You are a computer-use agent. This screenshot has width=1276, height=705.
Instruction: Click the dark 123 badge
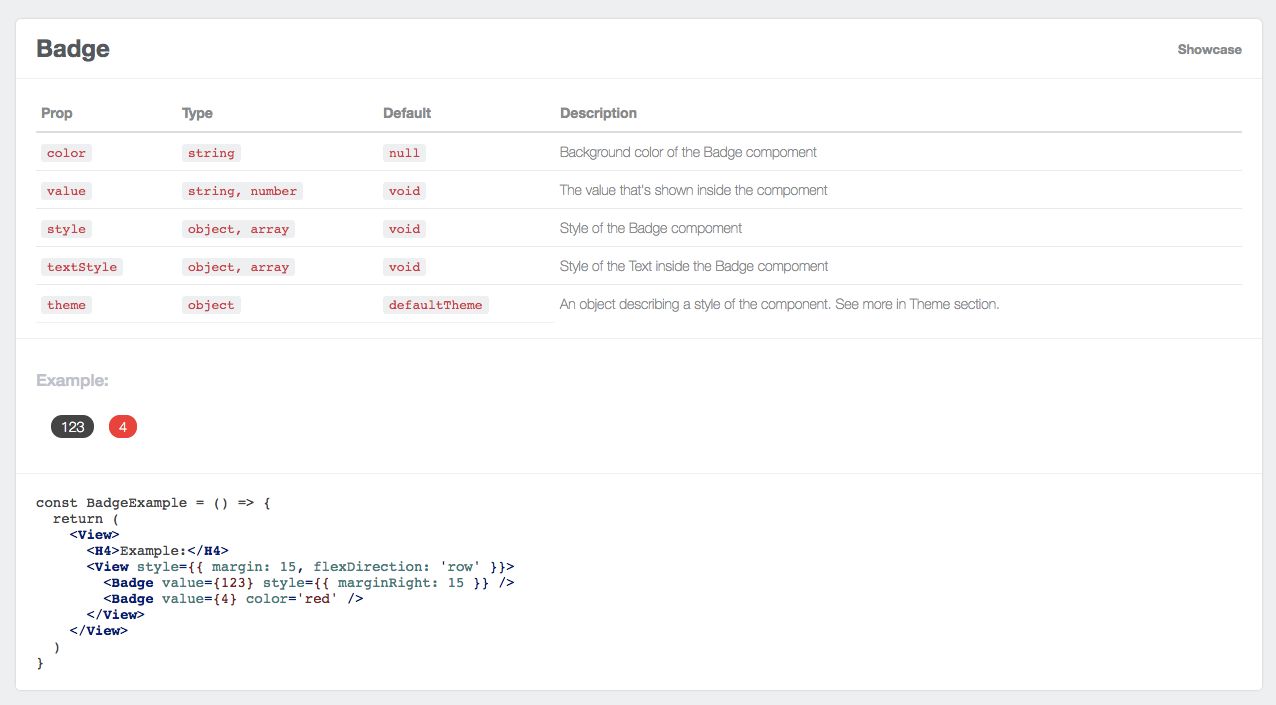[72, 427]
